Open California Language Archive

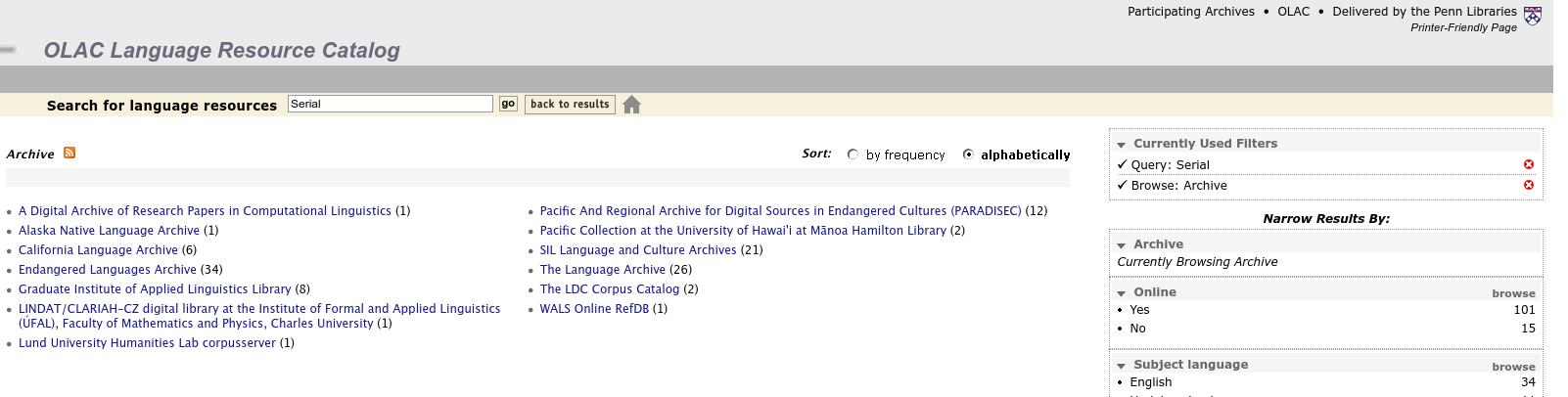98,249
